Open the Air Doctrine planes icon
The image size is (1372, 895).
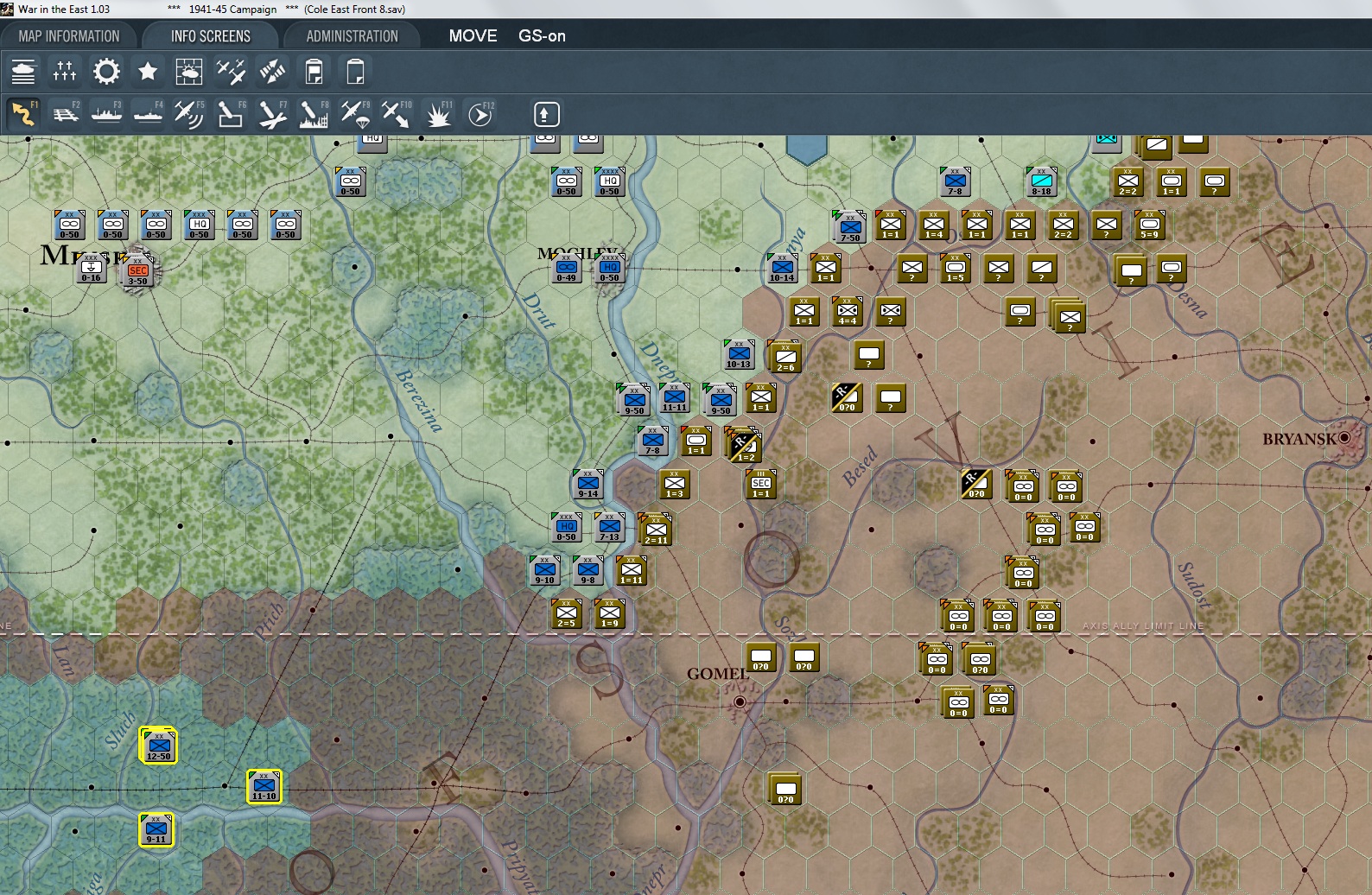(x=231, y=71)
